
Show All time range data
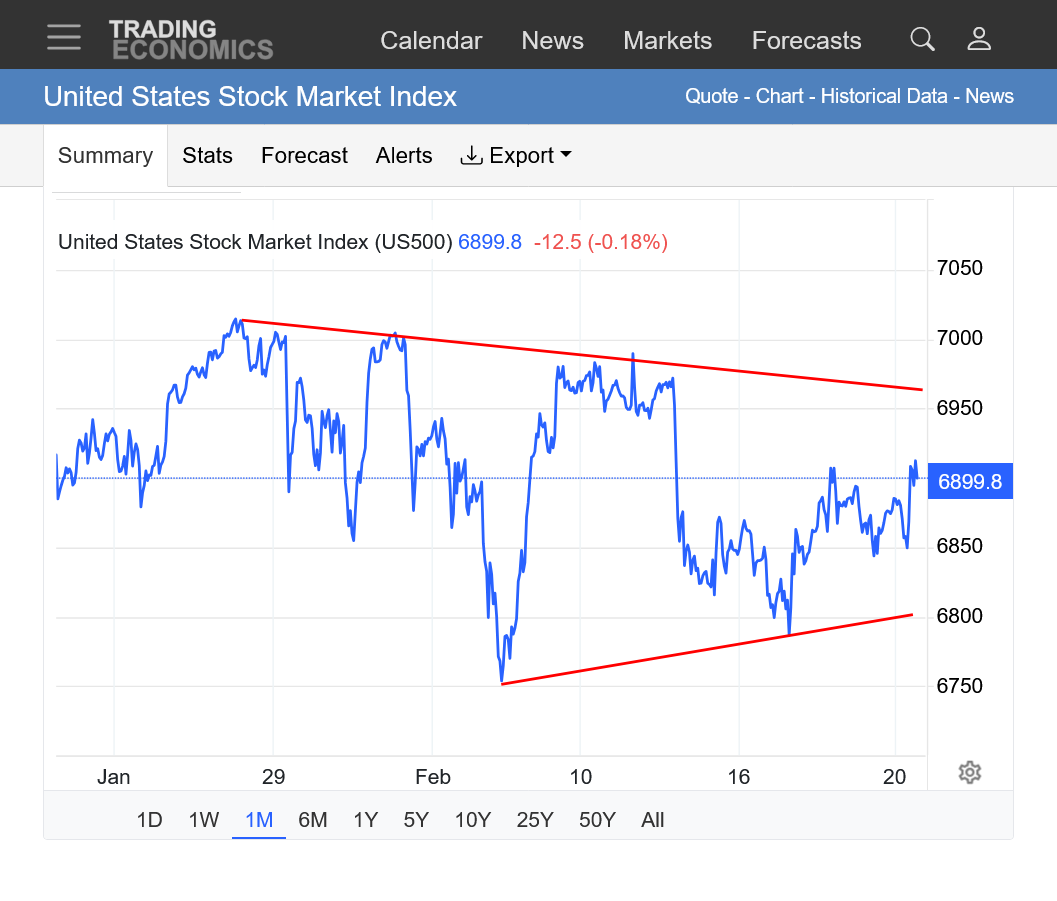pyautogui.click(x=653, y=820)
